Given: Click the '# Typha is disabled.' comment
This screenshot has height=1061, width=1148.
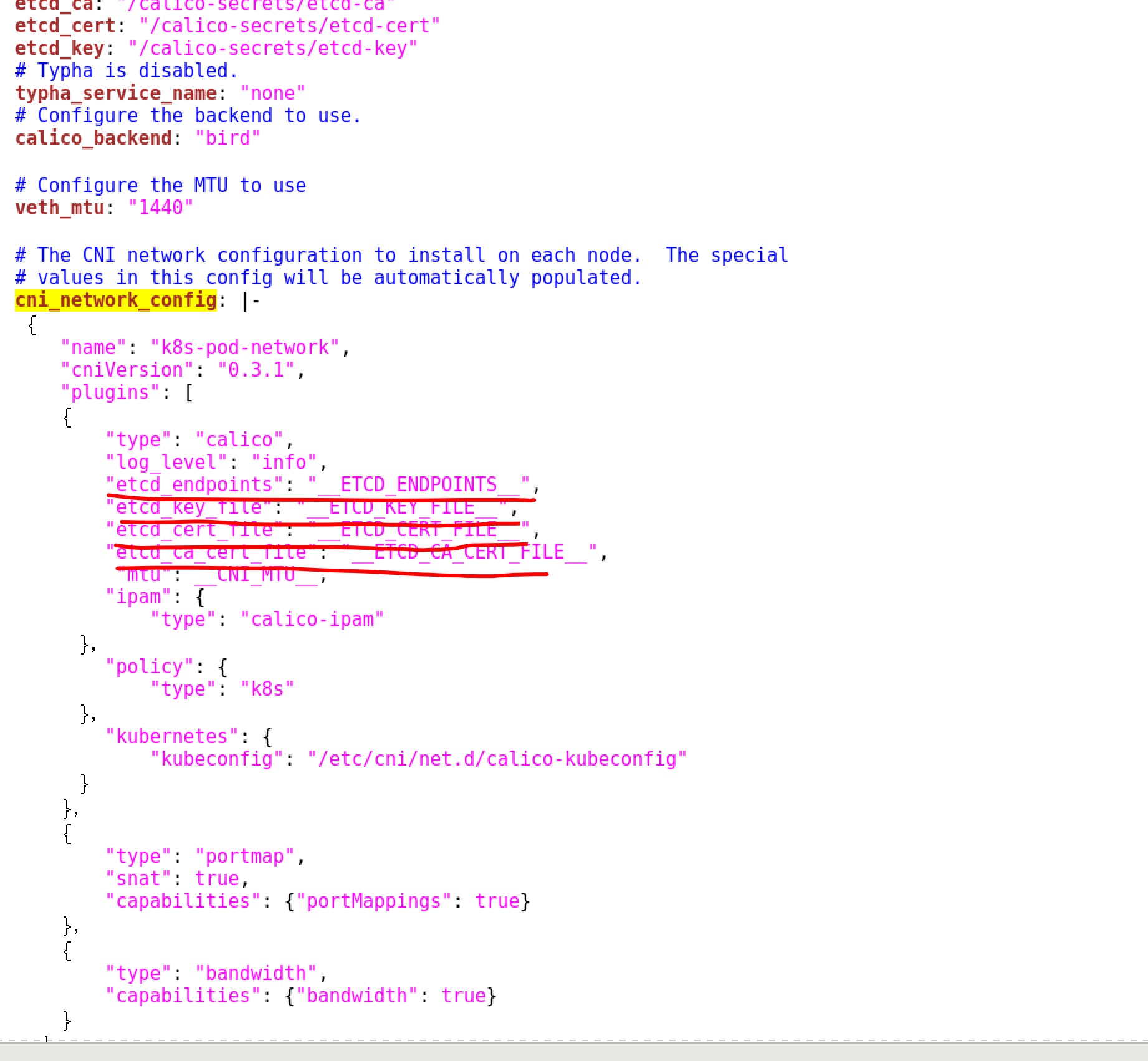Looking at the screenshot, I should click(x=127, y=71).
